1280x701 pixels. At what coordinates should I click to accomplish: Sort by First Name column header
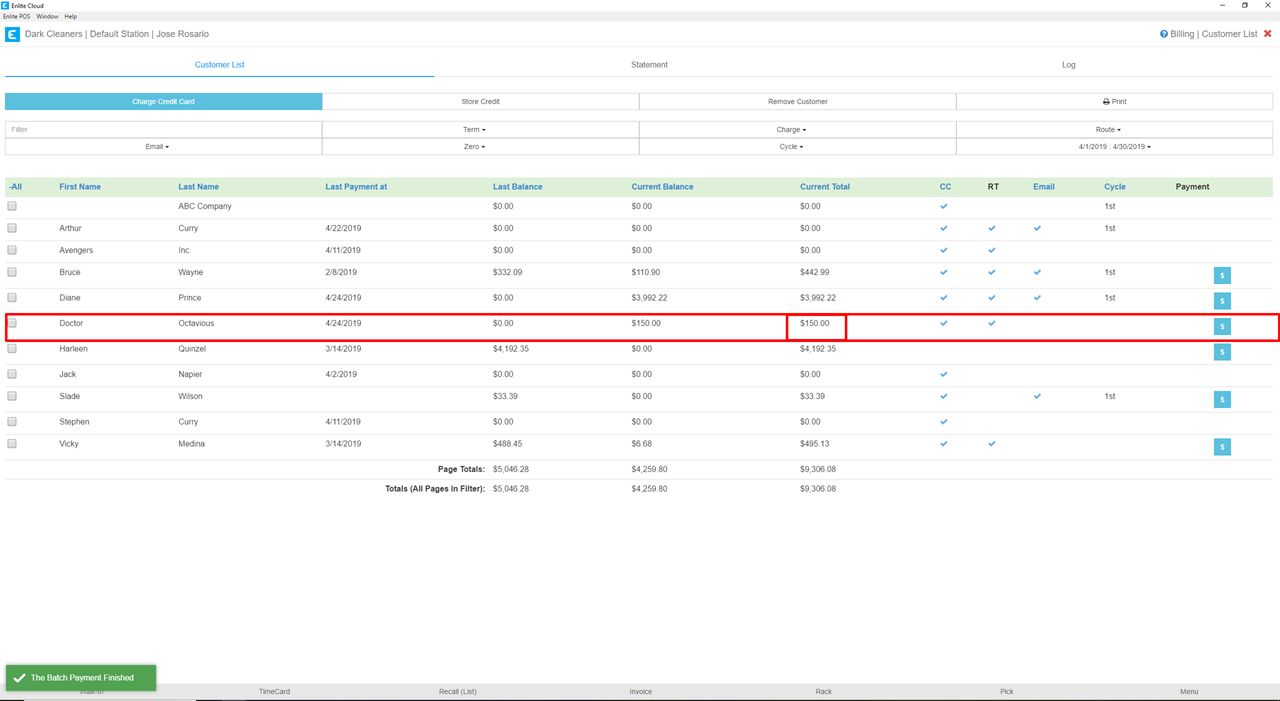(x=80, y=187)
